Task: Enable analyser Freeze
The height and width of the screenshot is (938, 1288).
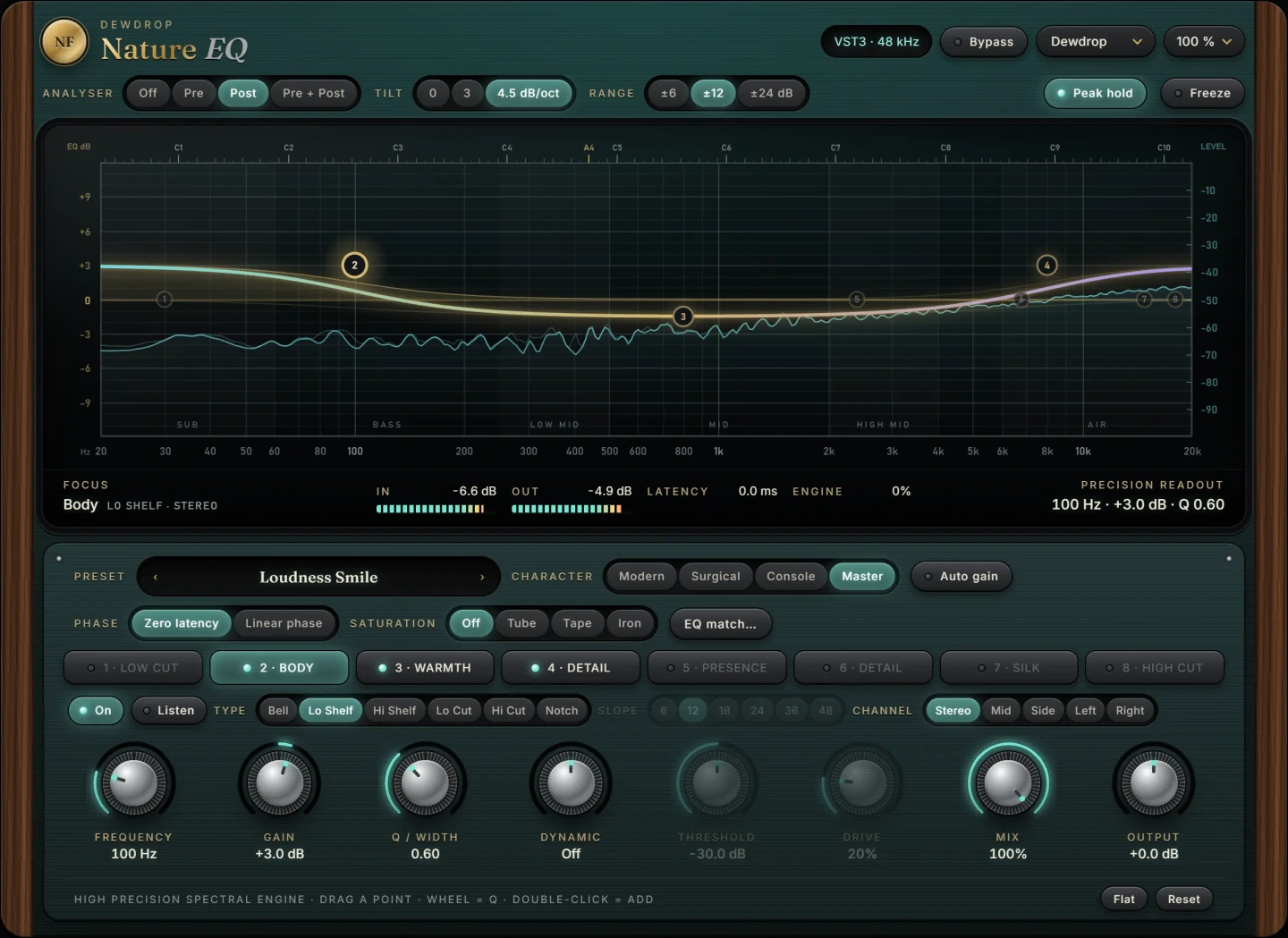Action: click(x=1202, y=93)
